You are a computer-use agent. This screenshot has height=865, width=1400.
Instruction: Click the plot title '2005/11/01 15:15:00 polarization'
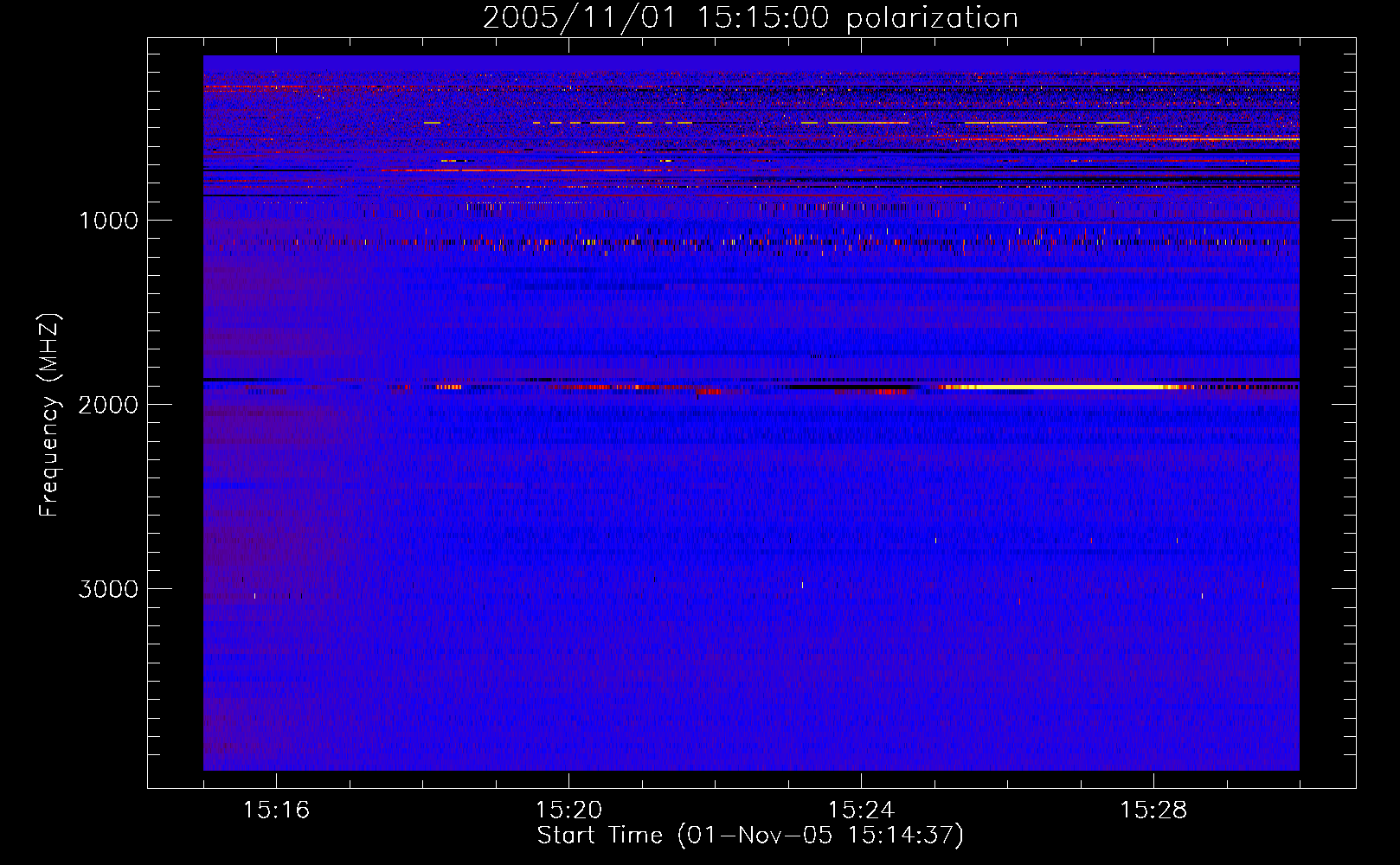[x=750, y=18]
